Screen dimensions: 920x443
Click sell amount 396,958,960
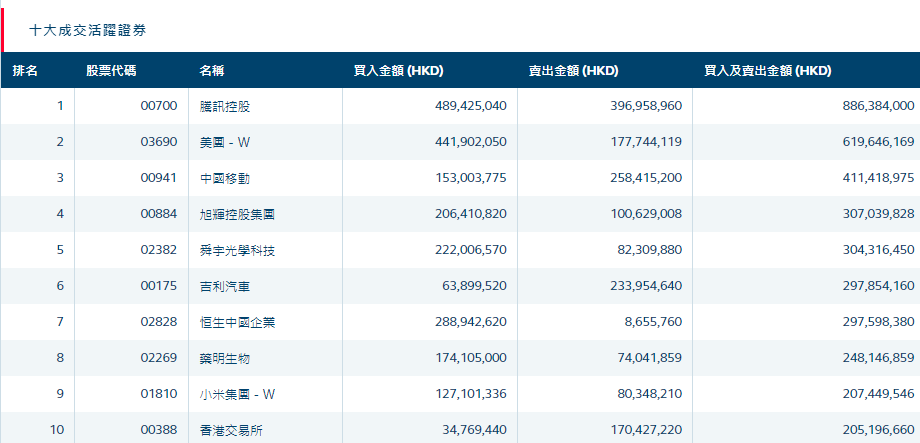tap(646, 106)
